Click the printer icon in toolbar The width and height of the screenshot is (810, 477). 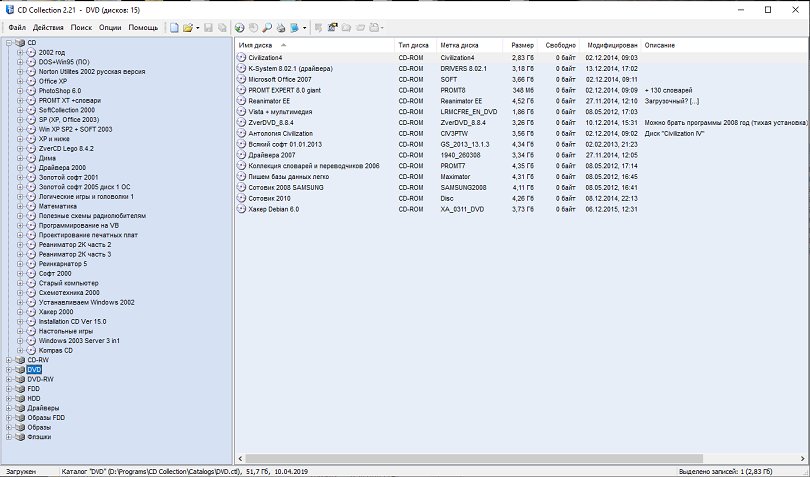pos(280,27)
